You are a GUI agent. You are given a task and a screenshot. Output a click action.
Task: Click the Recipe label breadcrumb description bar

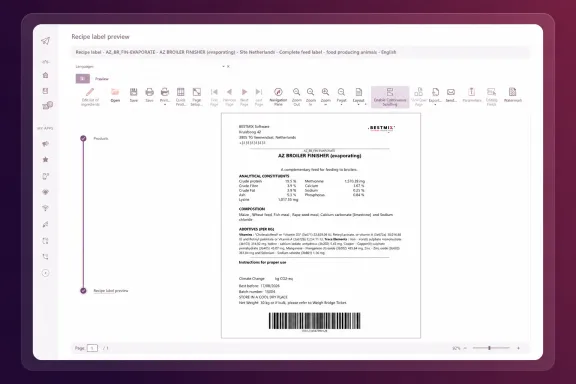[x=300, y=52]
